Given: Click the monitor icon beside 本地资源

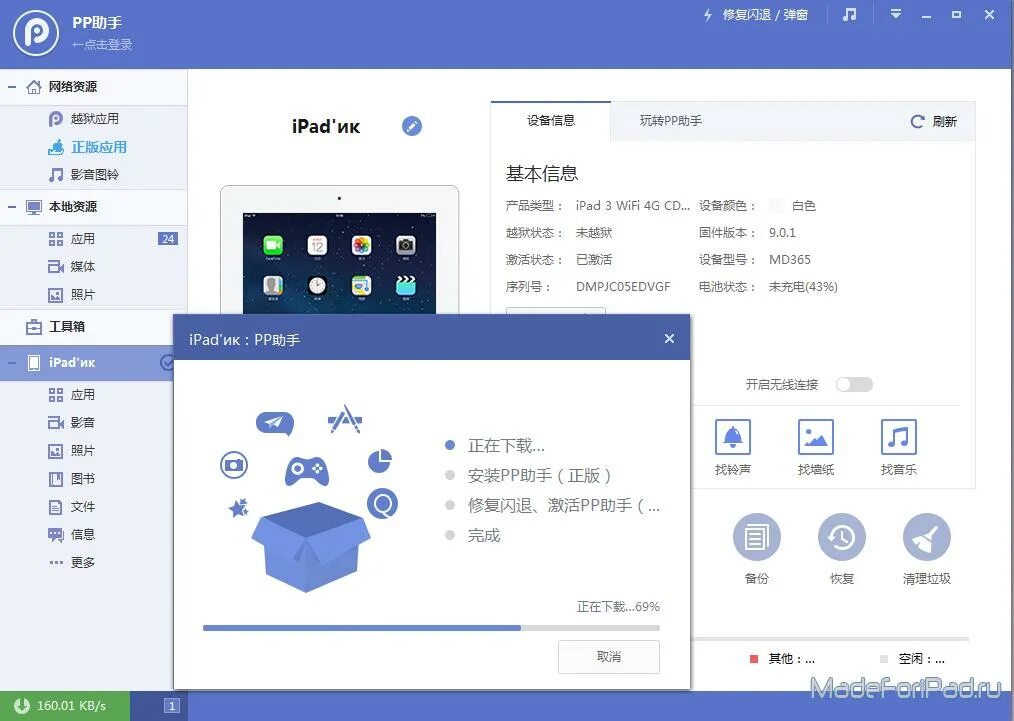Looking at the screenshot, I should [x=34, y=207].
